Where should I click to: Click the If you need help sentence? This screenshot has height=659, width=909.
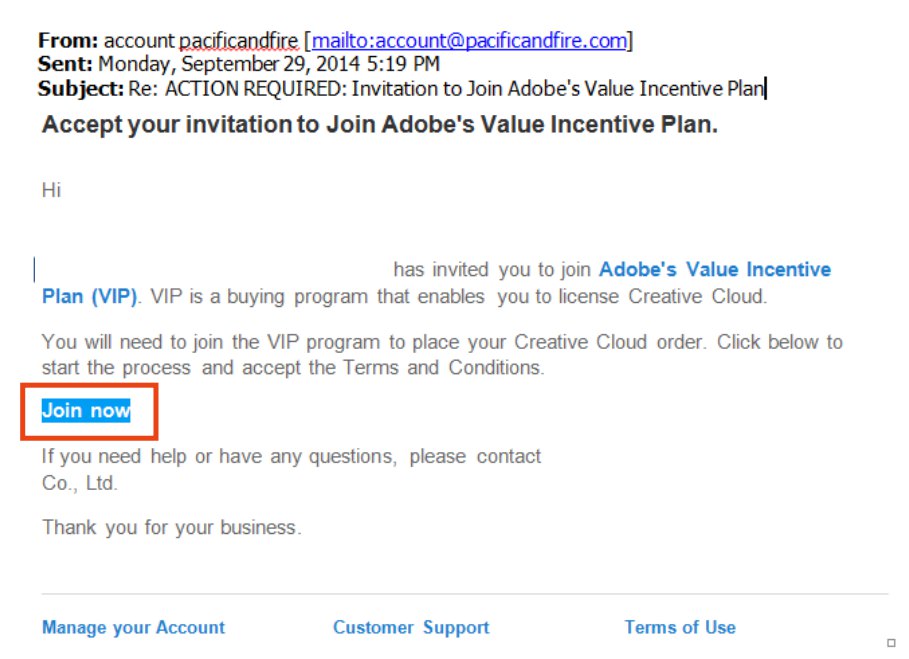pyautogui.click(x=291, y=457)
